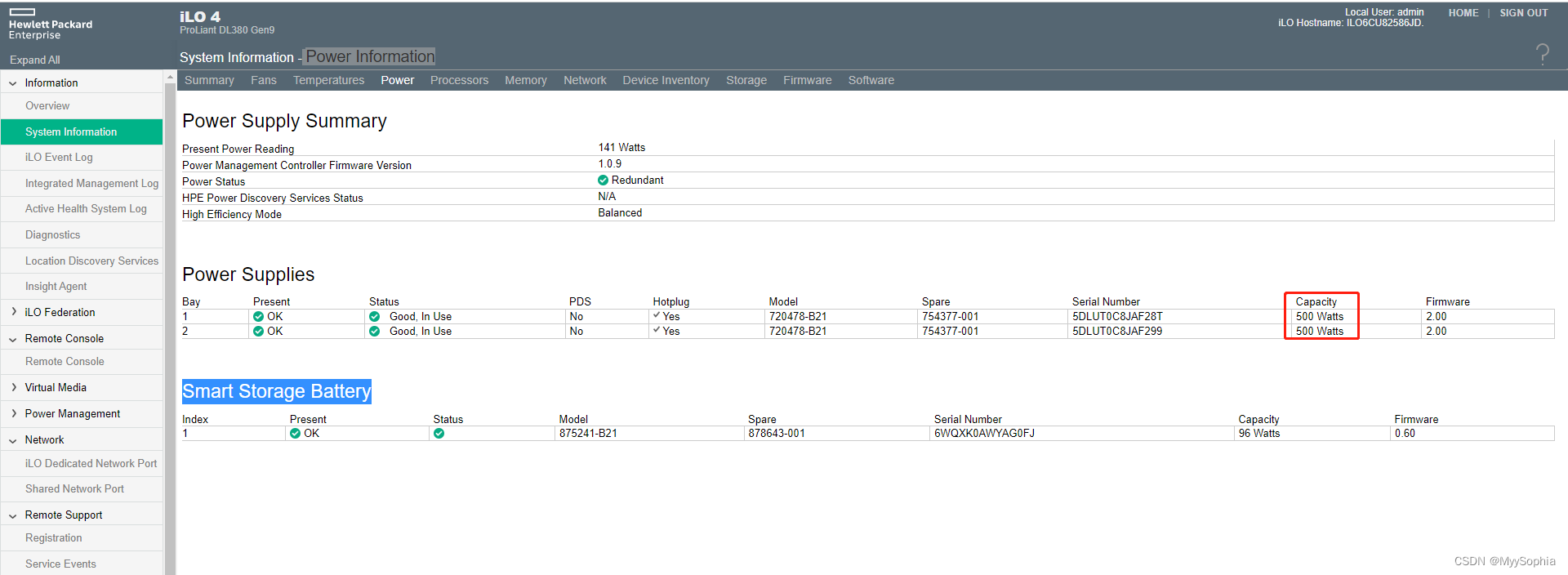Open the Temperatures tab

[x=328, y=80]
